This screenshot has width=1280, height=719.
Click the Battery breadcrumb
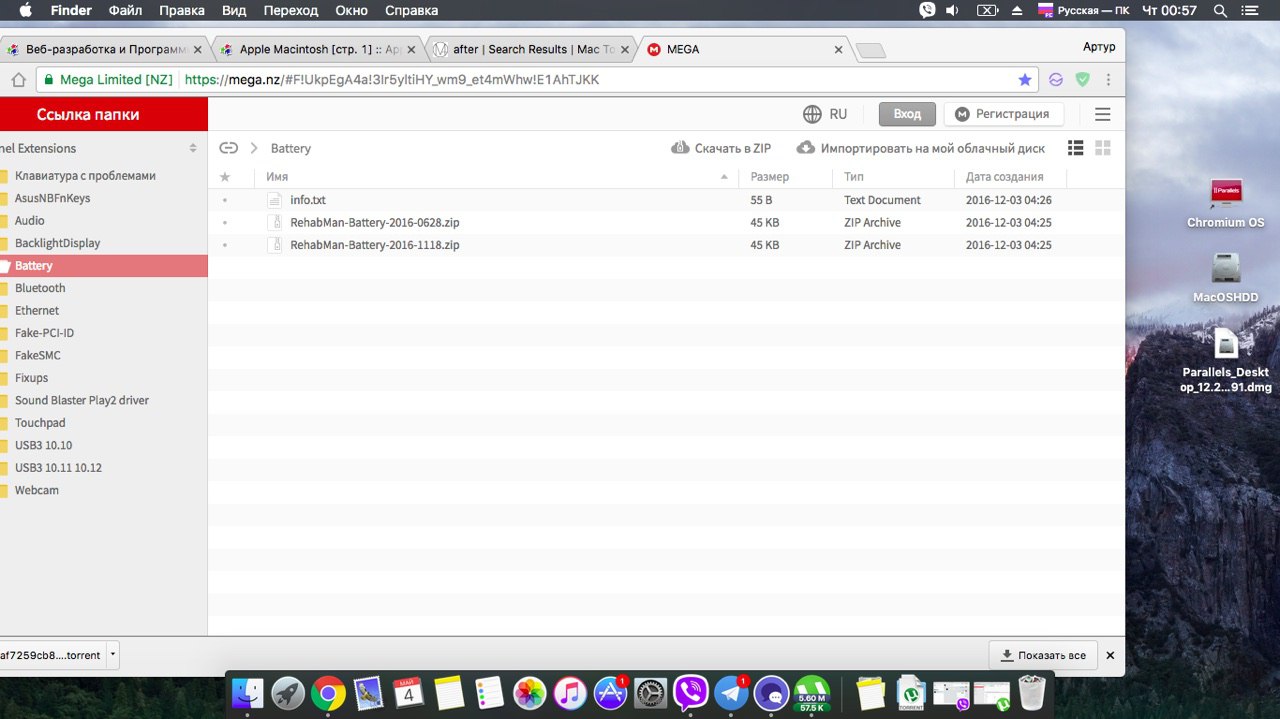291,148
